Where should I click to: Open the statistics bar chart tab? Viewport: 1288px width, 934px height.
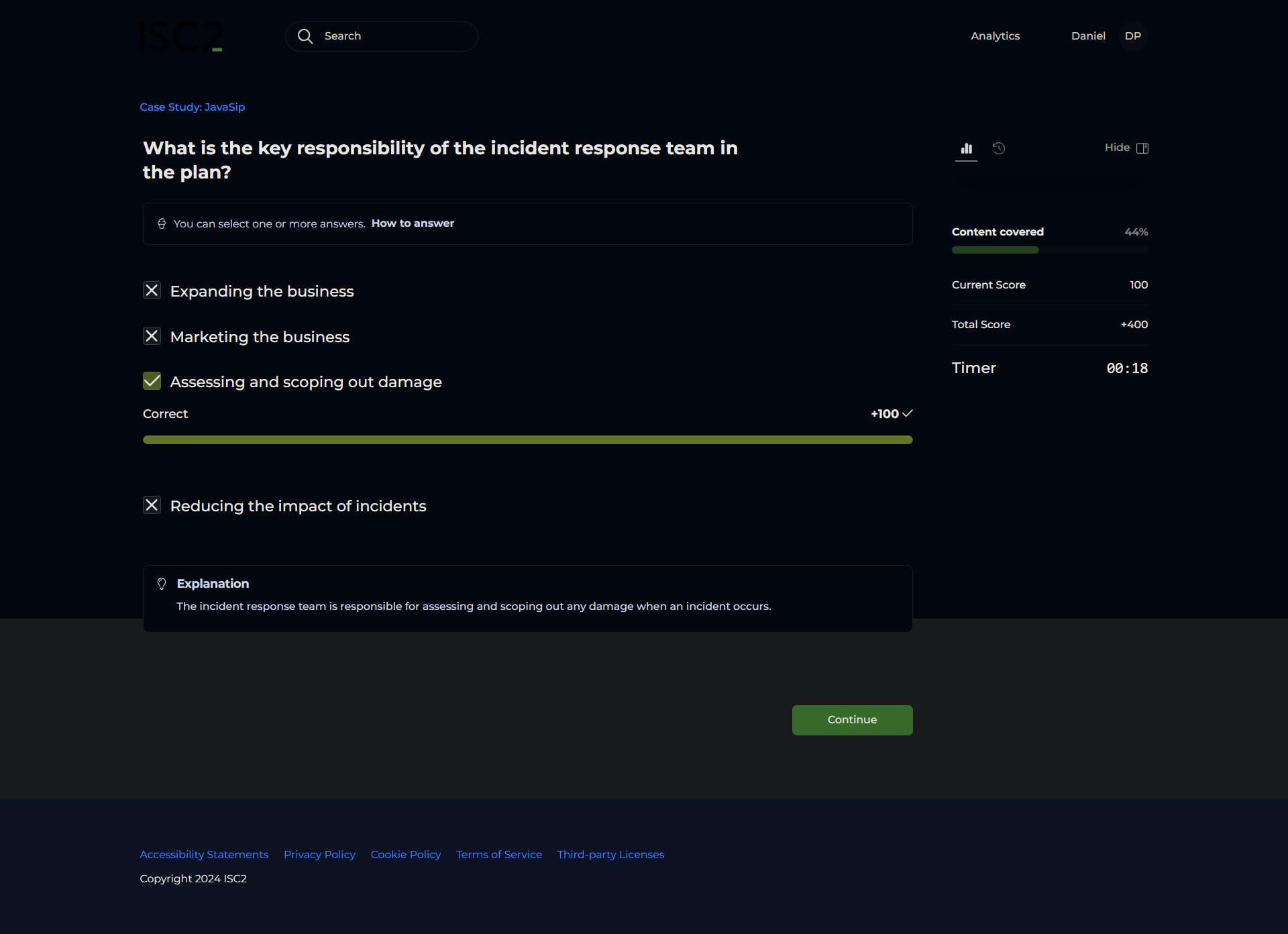(x=966, y=148)
